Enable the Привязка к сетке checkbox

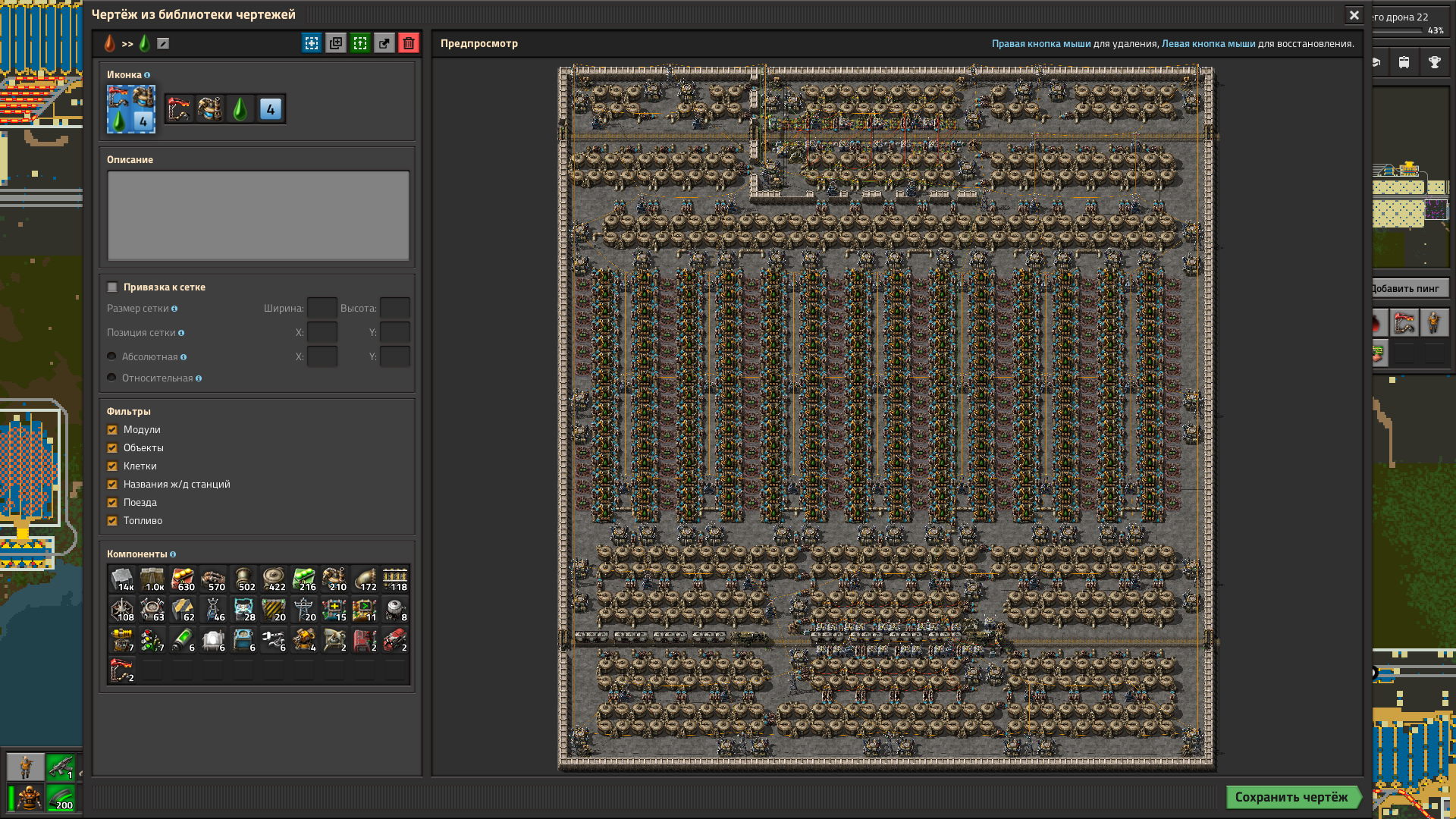coord(112,287)
